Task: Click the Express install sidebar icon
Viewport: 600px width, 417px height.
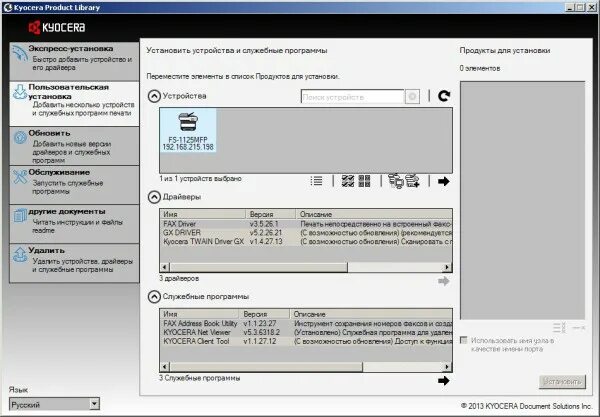Action: pyautogui.click(x=19, y=54)
